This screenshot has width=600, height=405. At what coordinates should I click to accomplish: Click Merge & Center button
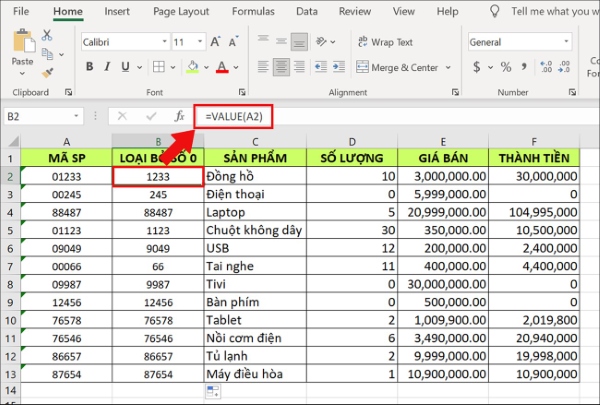pos(397,67)
